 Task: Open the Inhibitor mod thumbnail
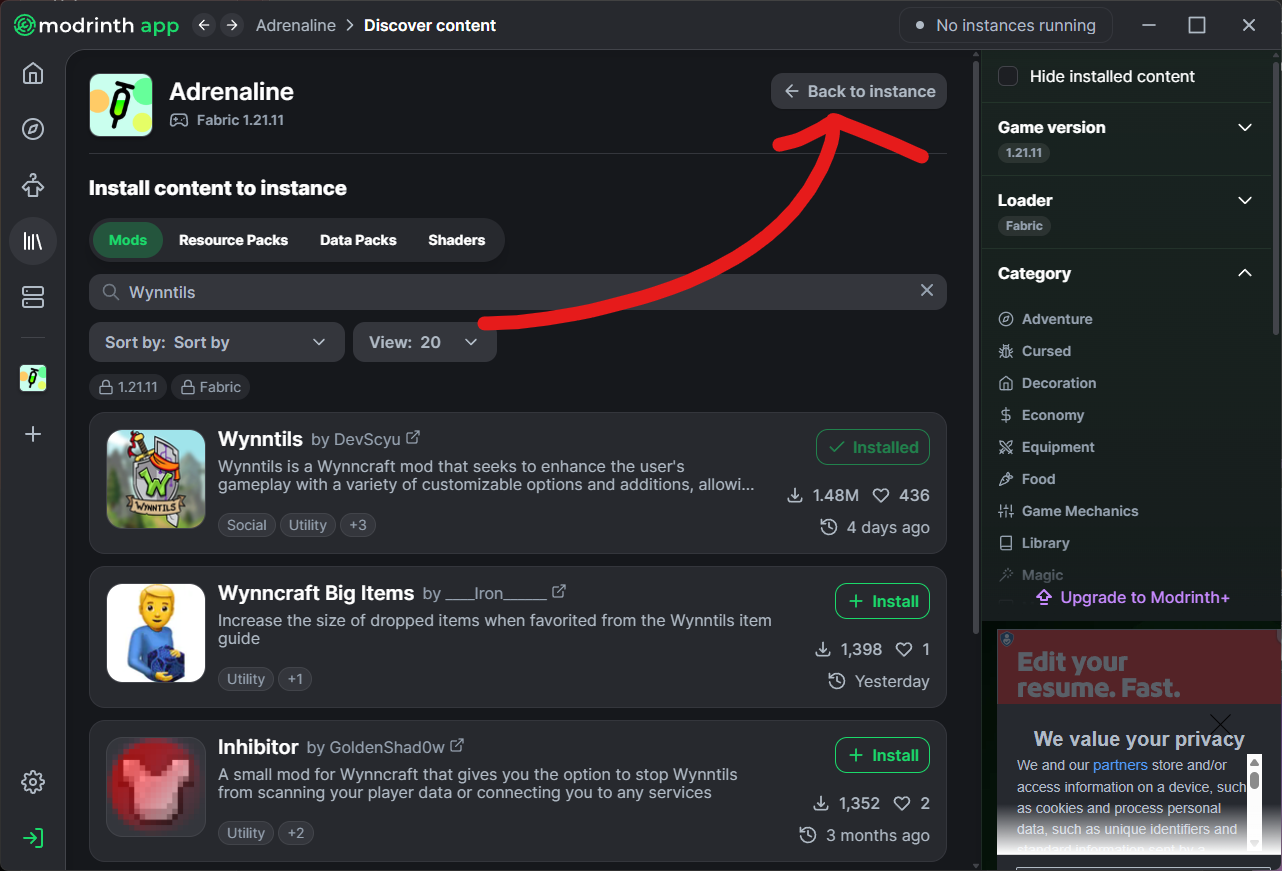pos(156,787)
